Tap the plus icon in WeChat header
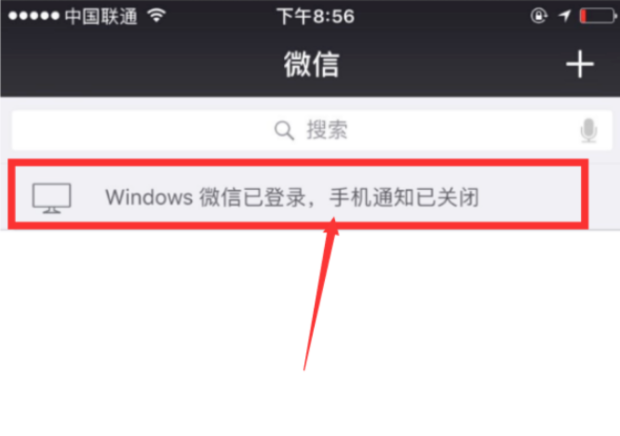This screenshot has height=436, width=620. pos(580,64)
